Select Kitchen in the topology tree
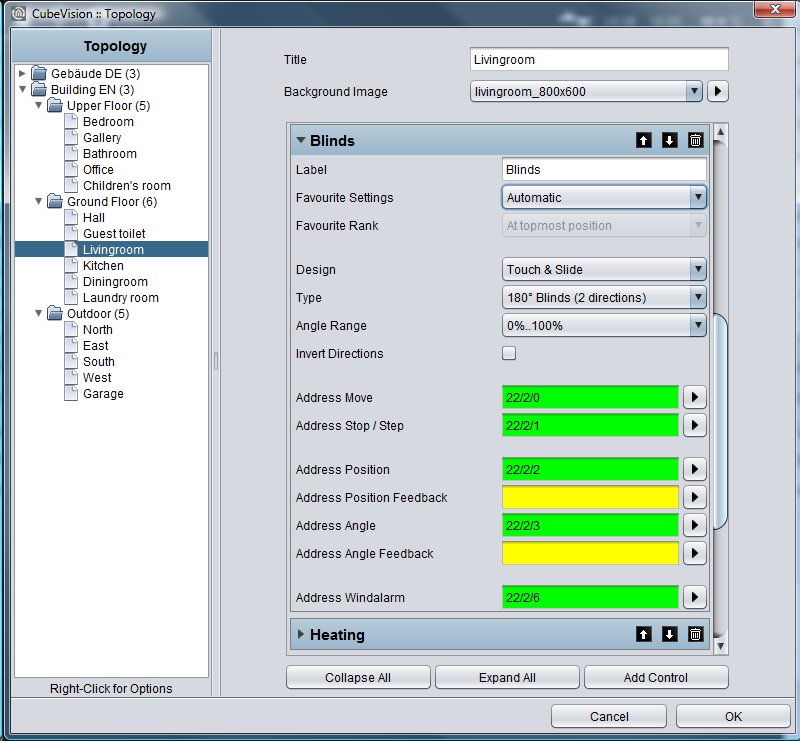The width and height of the screenshot is (800, 741). (103, 266)
